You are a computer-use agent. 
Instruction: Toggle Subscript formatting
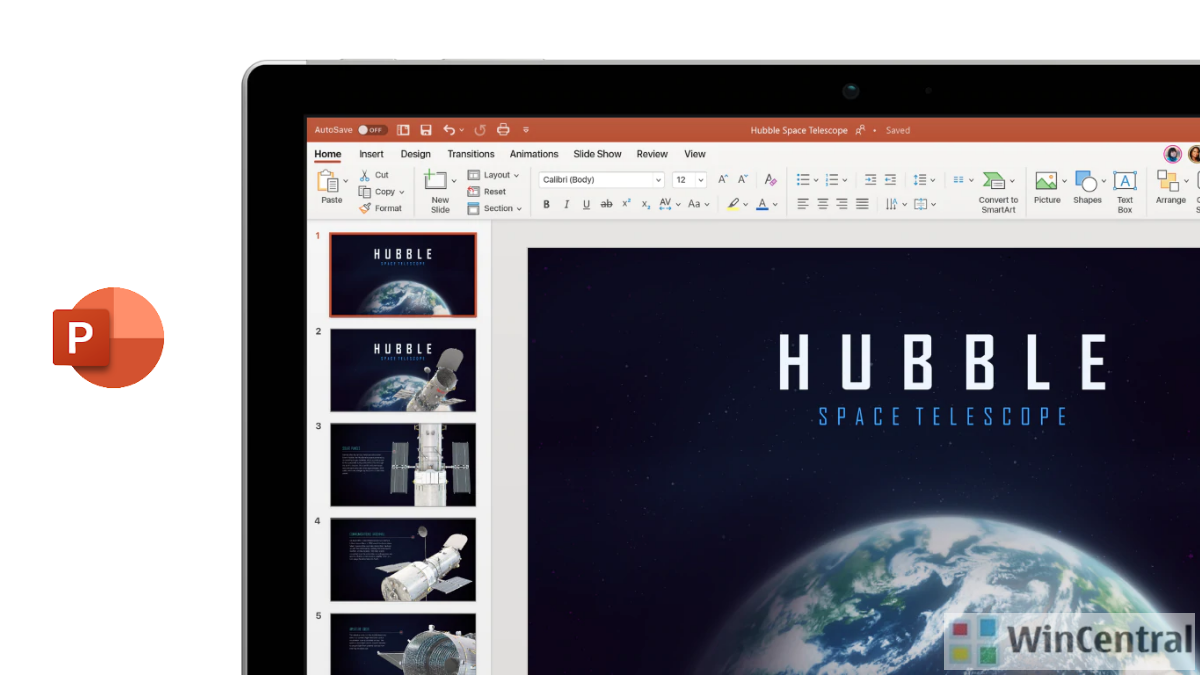click(x=646, y=205)
